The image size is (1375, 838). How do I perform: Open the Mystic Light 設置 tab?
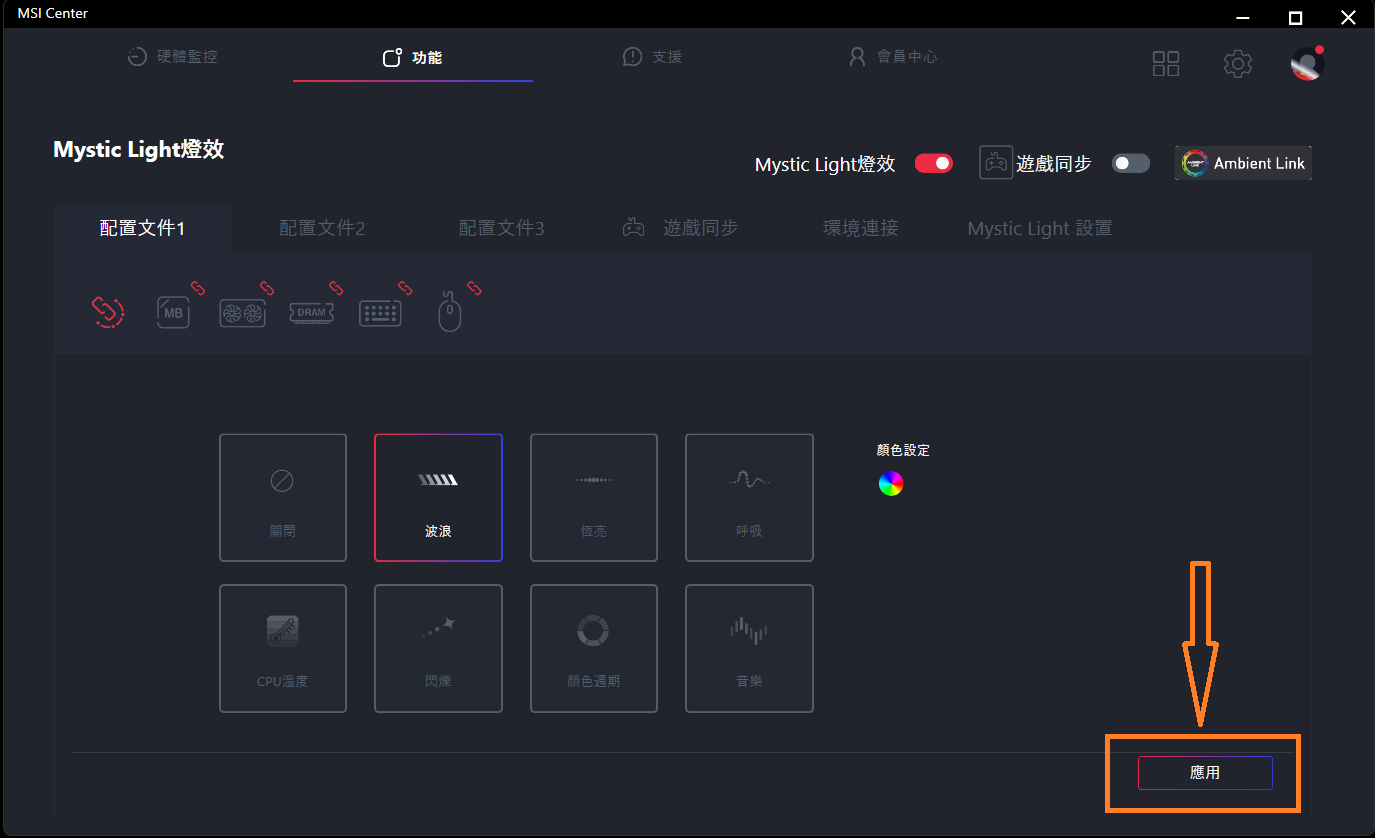1040,228
